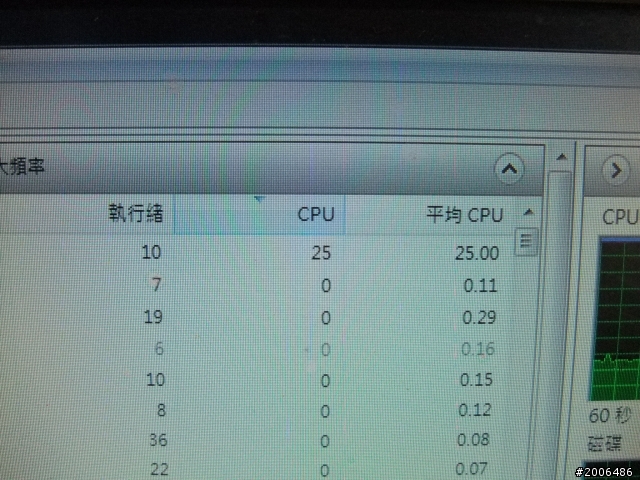Click the 大頻率 header text

tap(21, 167)
